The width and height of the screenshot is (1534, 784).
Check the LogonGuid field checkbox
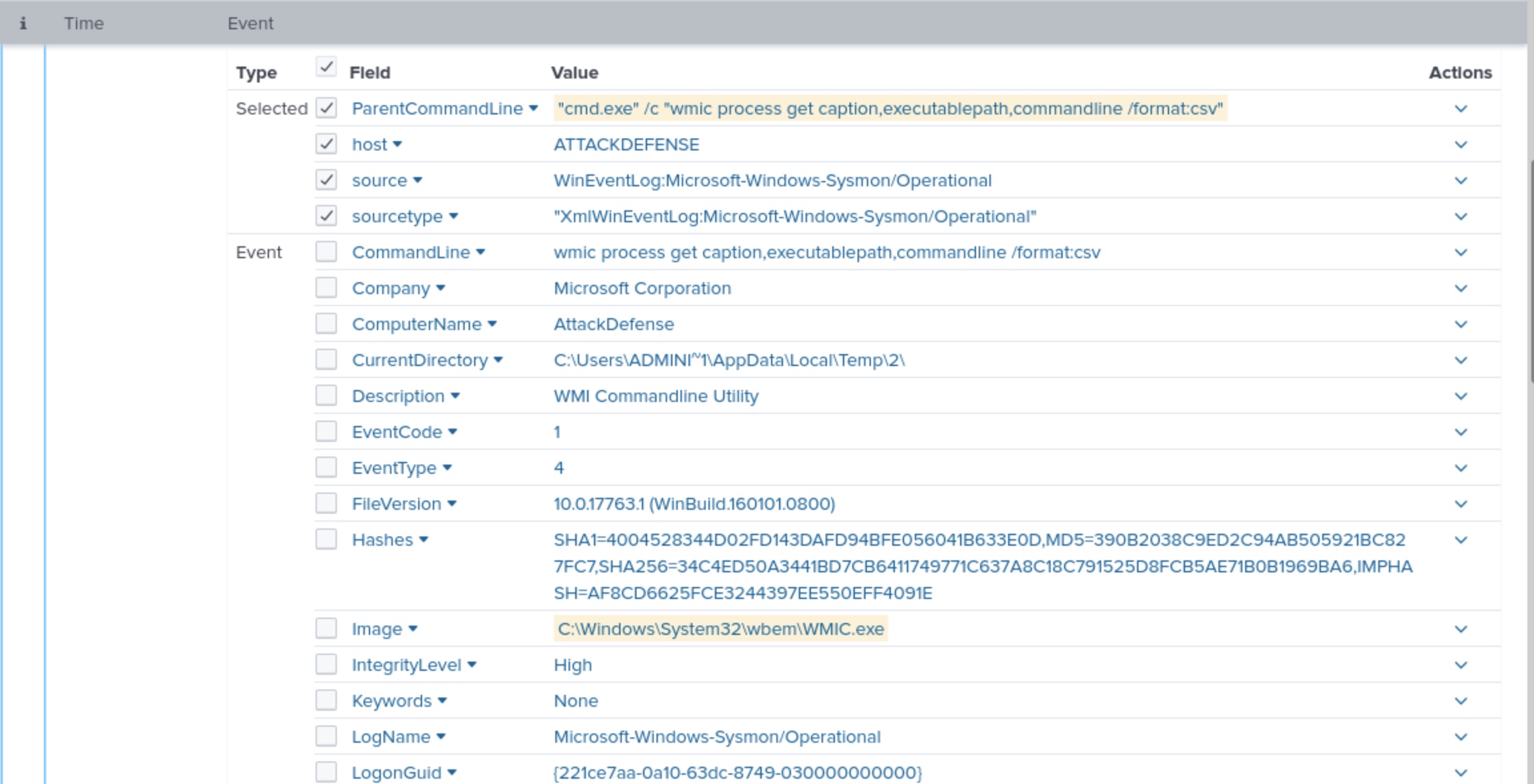coord(326,772)
